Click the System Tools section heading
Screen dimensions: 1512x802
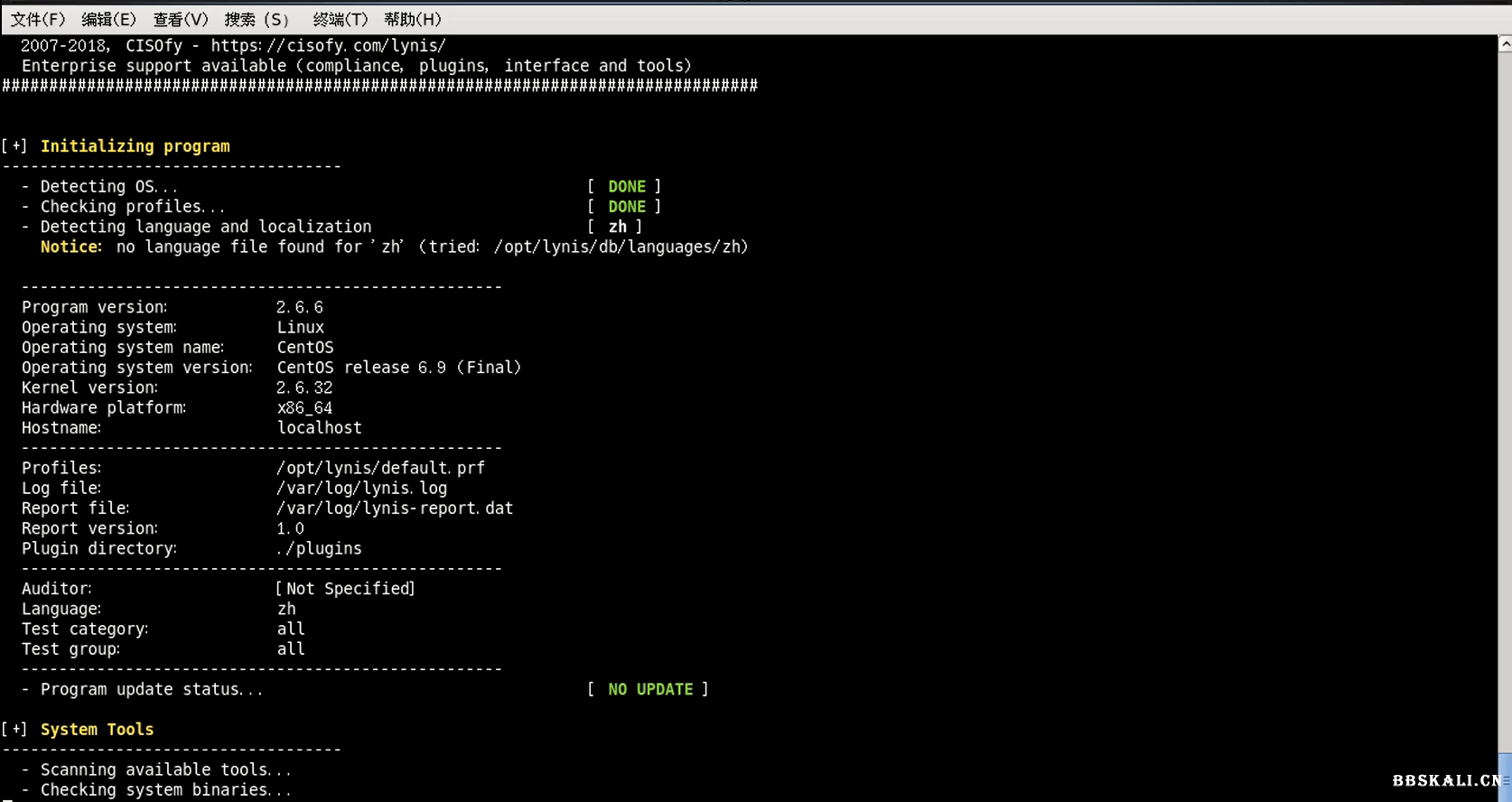97,729
